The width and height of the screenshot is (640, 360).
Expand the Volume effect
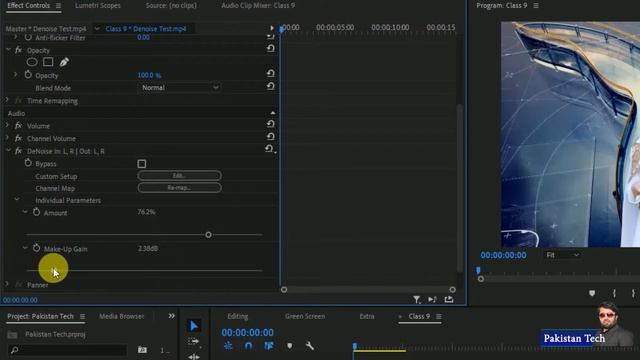pos(7,125)
